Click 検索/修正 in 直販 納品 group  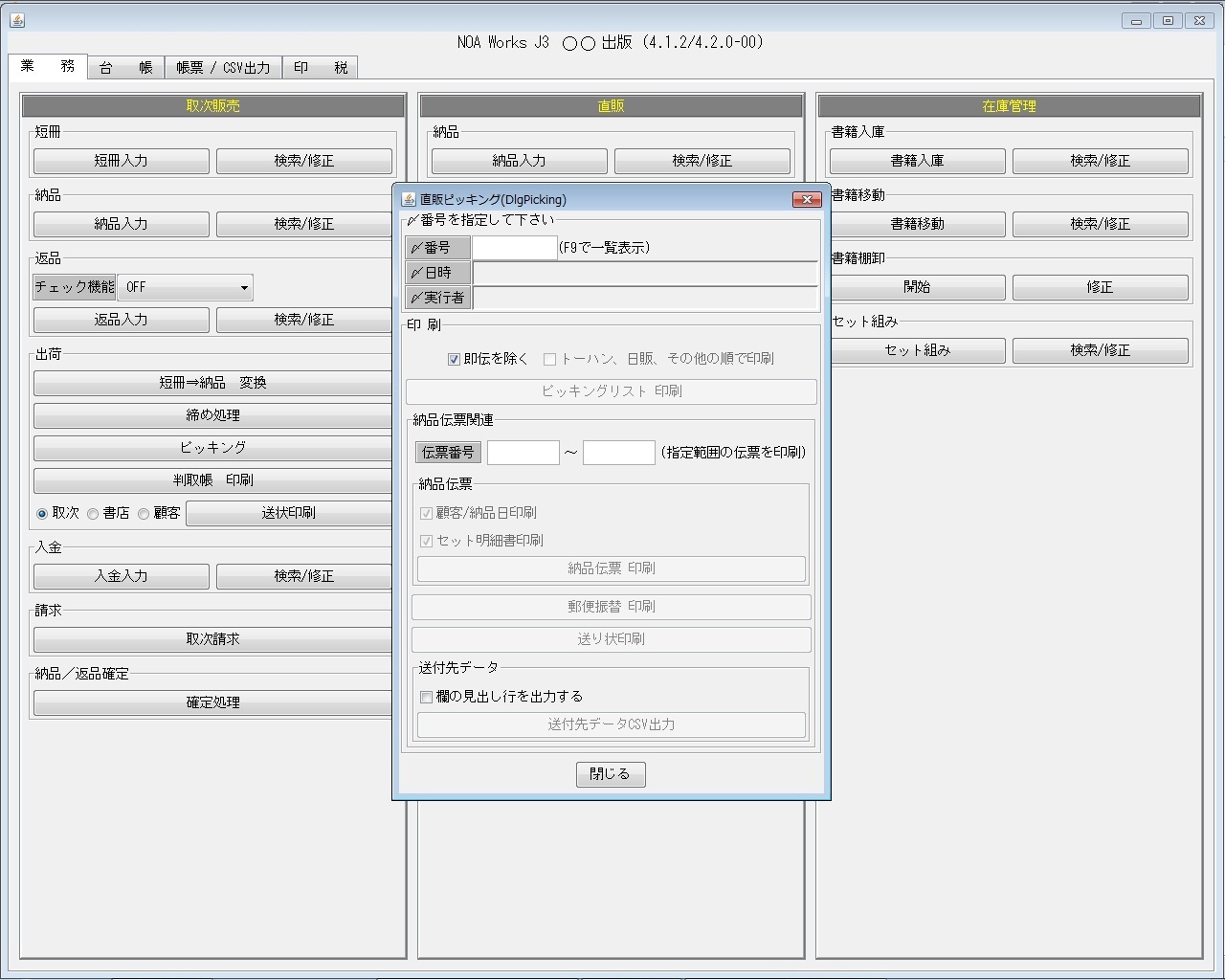702,161
